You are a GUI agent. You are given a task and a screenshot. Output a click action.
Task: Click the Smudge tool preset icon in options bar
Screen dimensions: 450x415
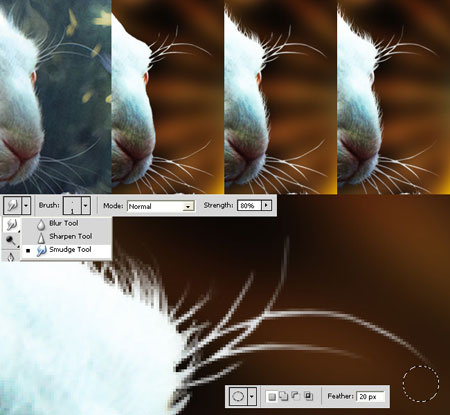point(13,205)
